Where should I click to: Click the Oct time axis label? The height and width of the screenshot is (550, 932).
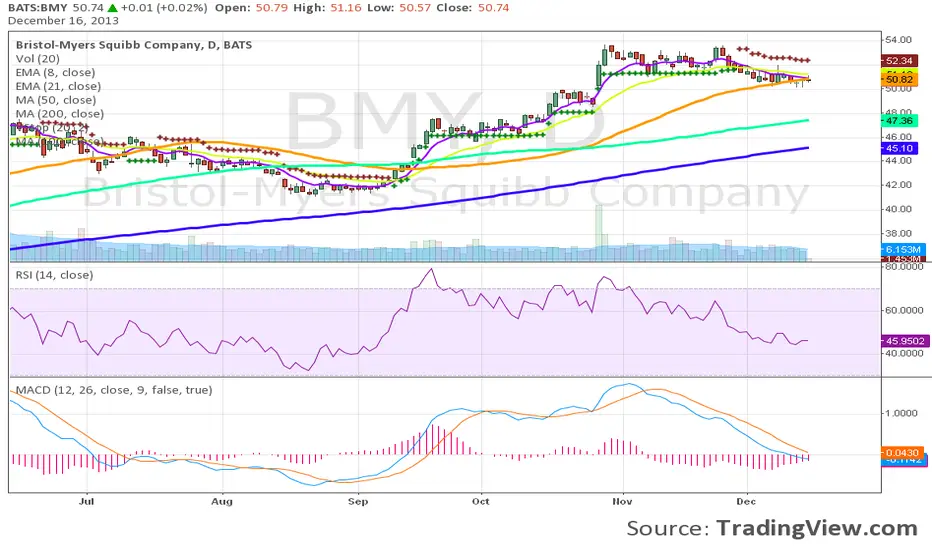pos(480,501)
